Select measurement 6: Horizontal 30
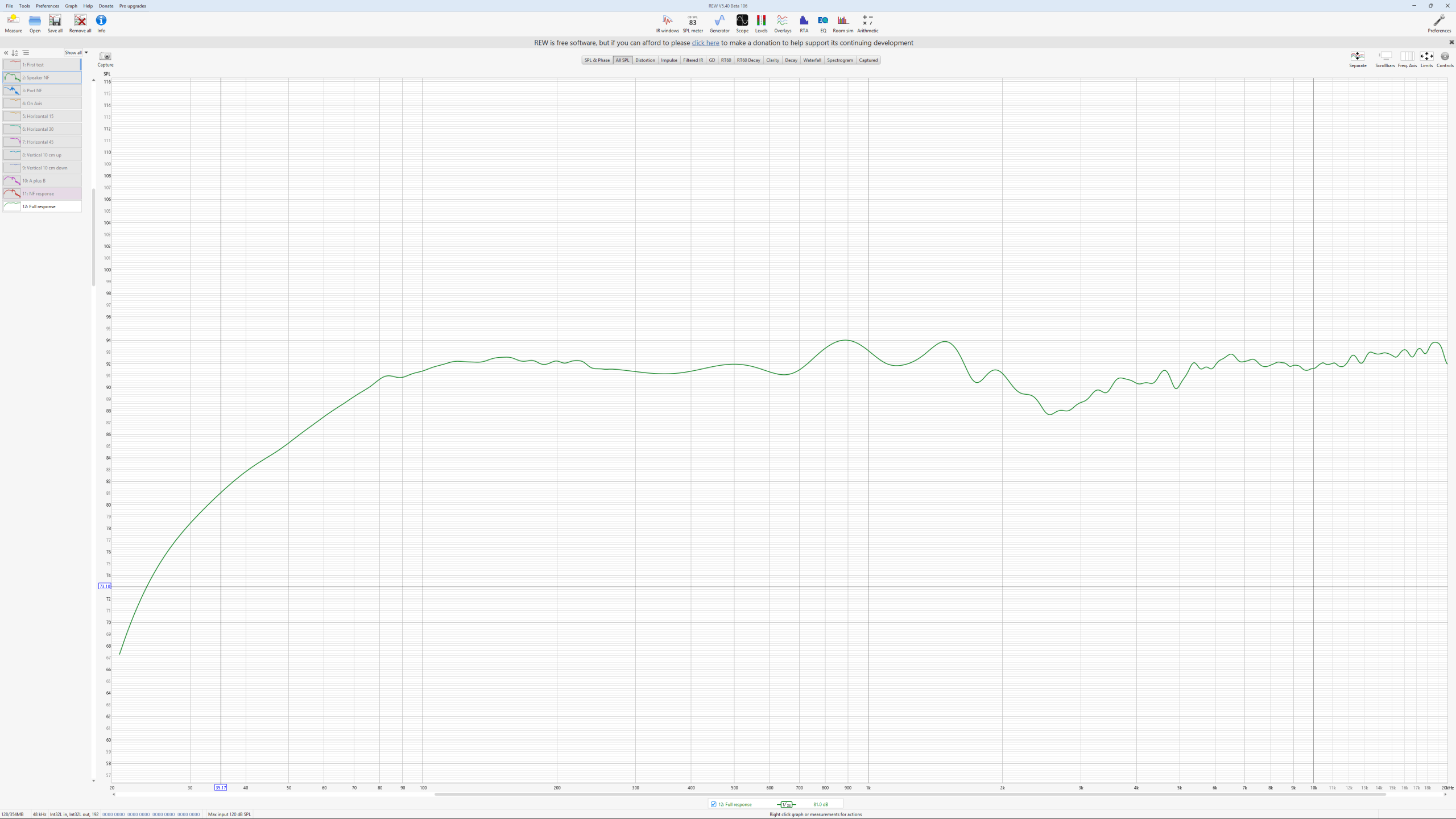Image resolution: width=1456 pixels, height=819 pixels. [42, 129]
